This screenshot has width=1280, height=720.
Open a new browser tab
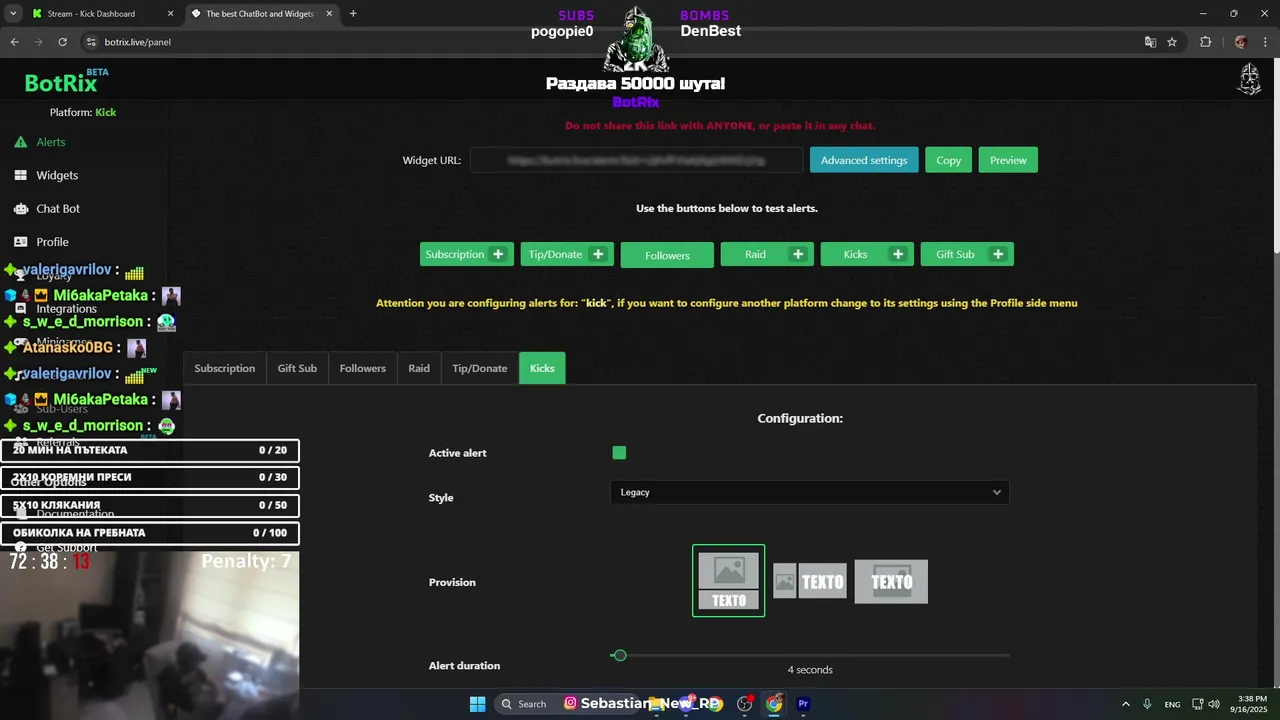click(353, 14)
